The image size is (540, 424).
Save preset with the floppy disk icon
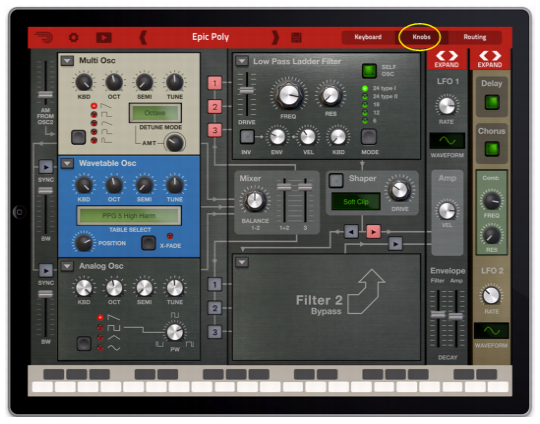(x=297, y=37)
